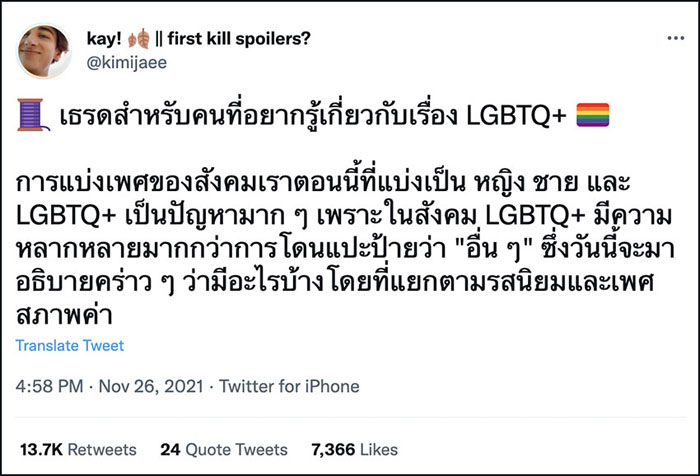The width and height of the screenshot is (700, 476).
Task: Visit the @kimijaee handle link
Action: coord(127,63)
